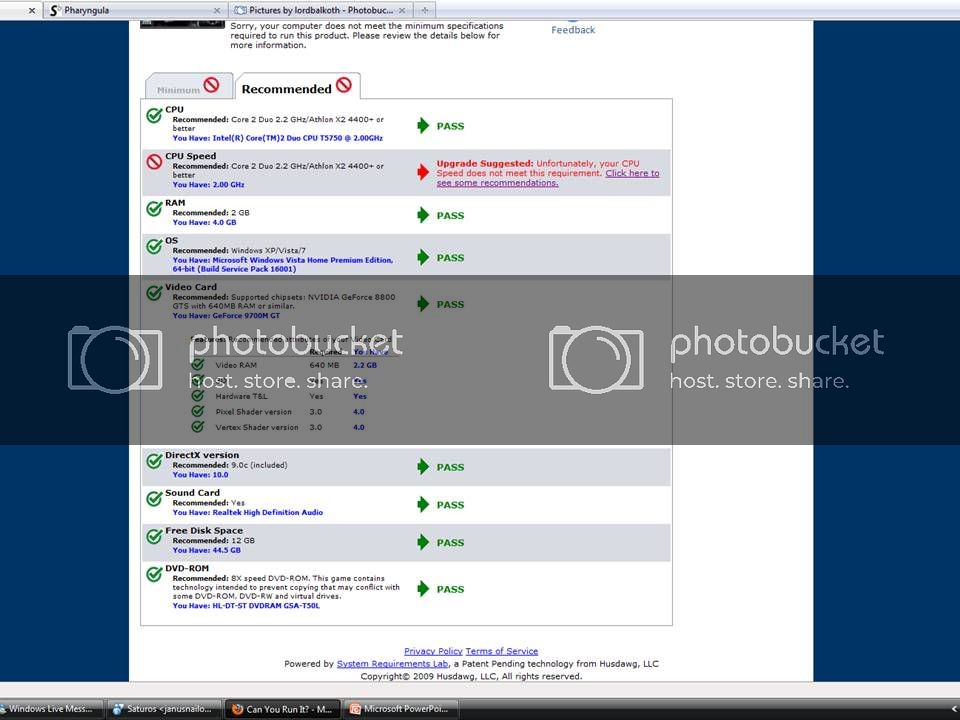Click the RAM row green checkmark icon
This screenshot has width=960, height=720.
154,209
